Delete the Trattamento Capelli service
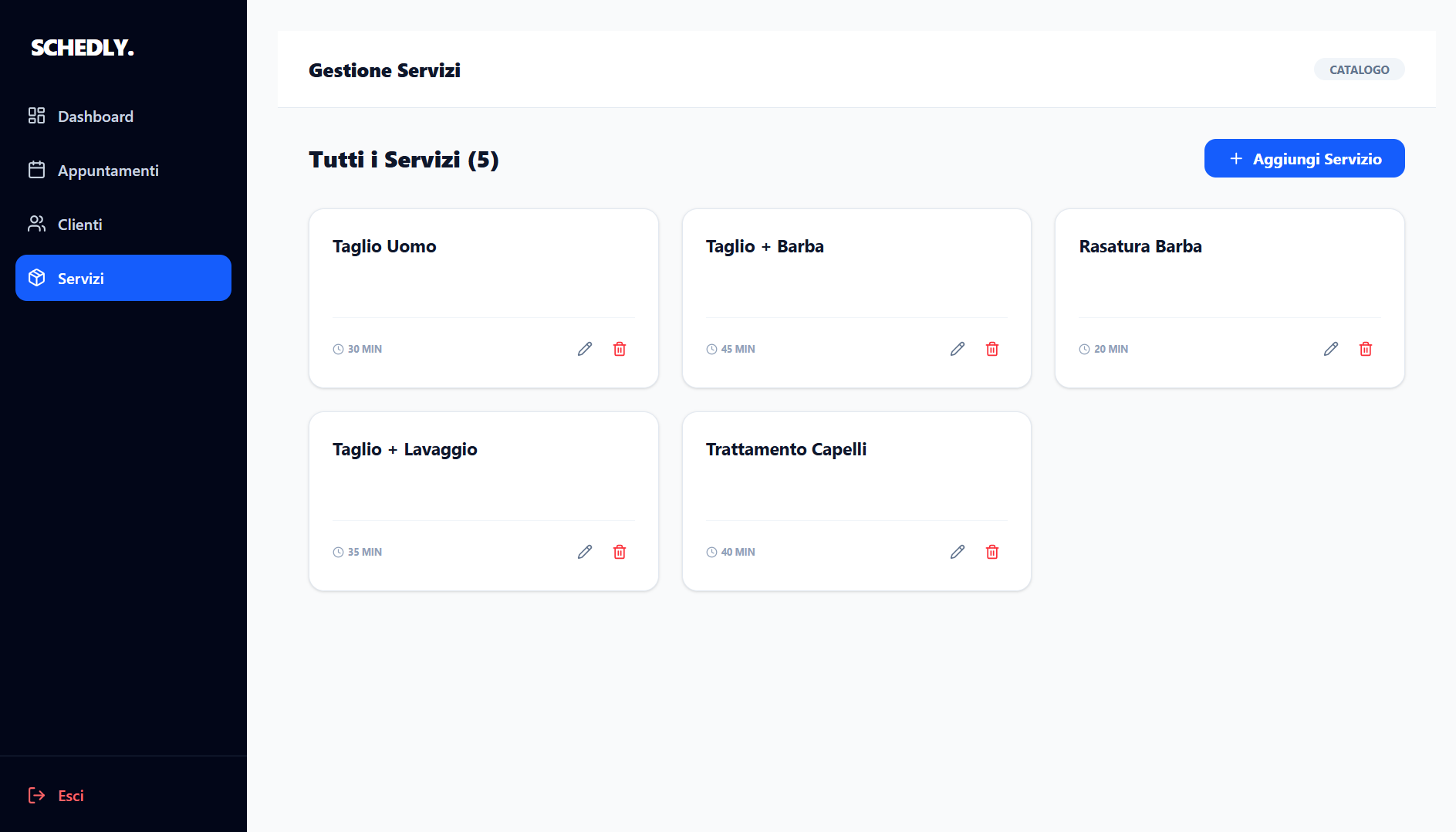Image resolution: width=1456 pixels, height=832 pixels. point(992,552)
